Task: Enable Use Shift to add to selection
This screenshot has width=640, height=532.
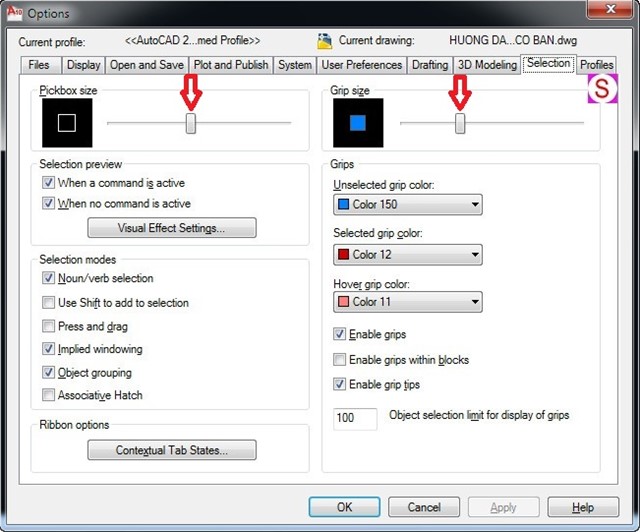Action: (x=48, y=302)
